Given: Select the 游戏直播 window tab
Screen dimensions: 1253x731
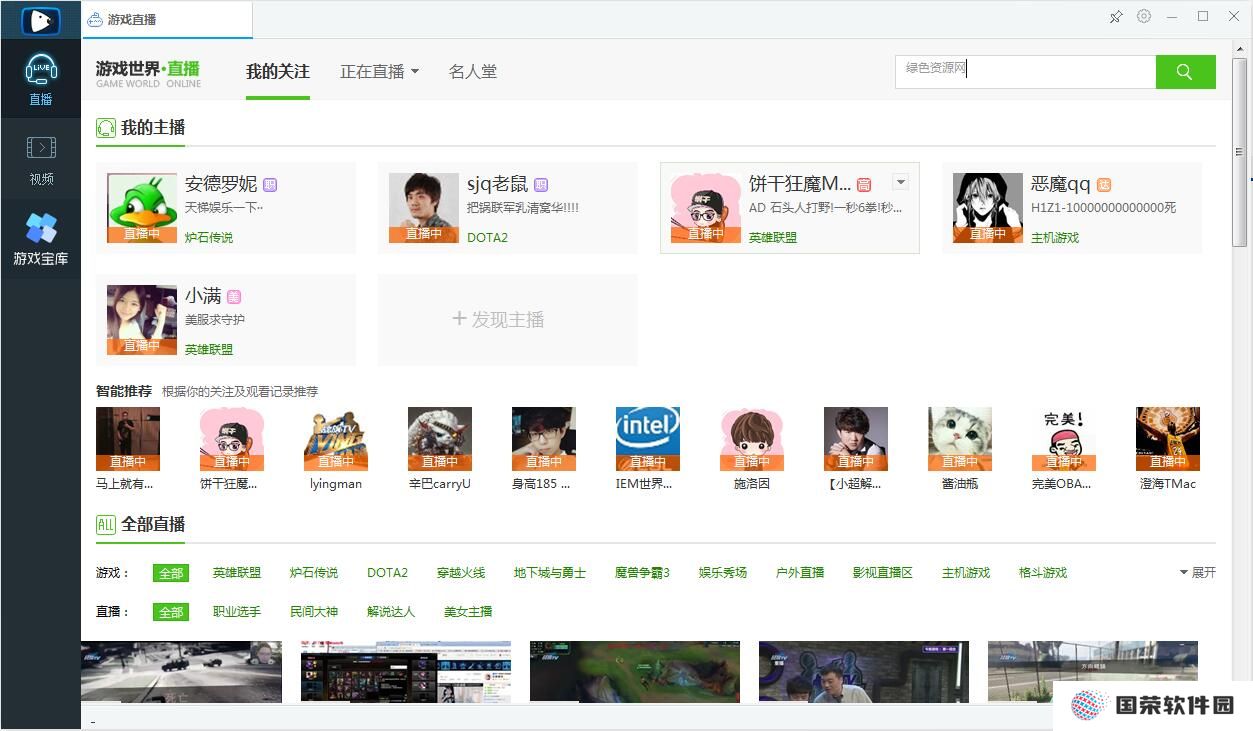Looking at the screenshot, I should 168,20.
